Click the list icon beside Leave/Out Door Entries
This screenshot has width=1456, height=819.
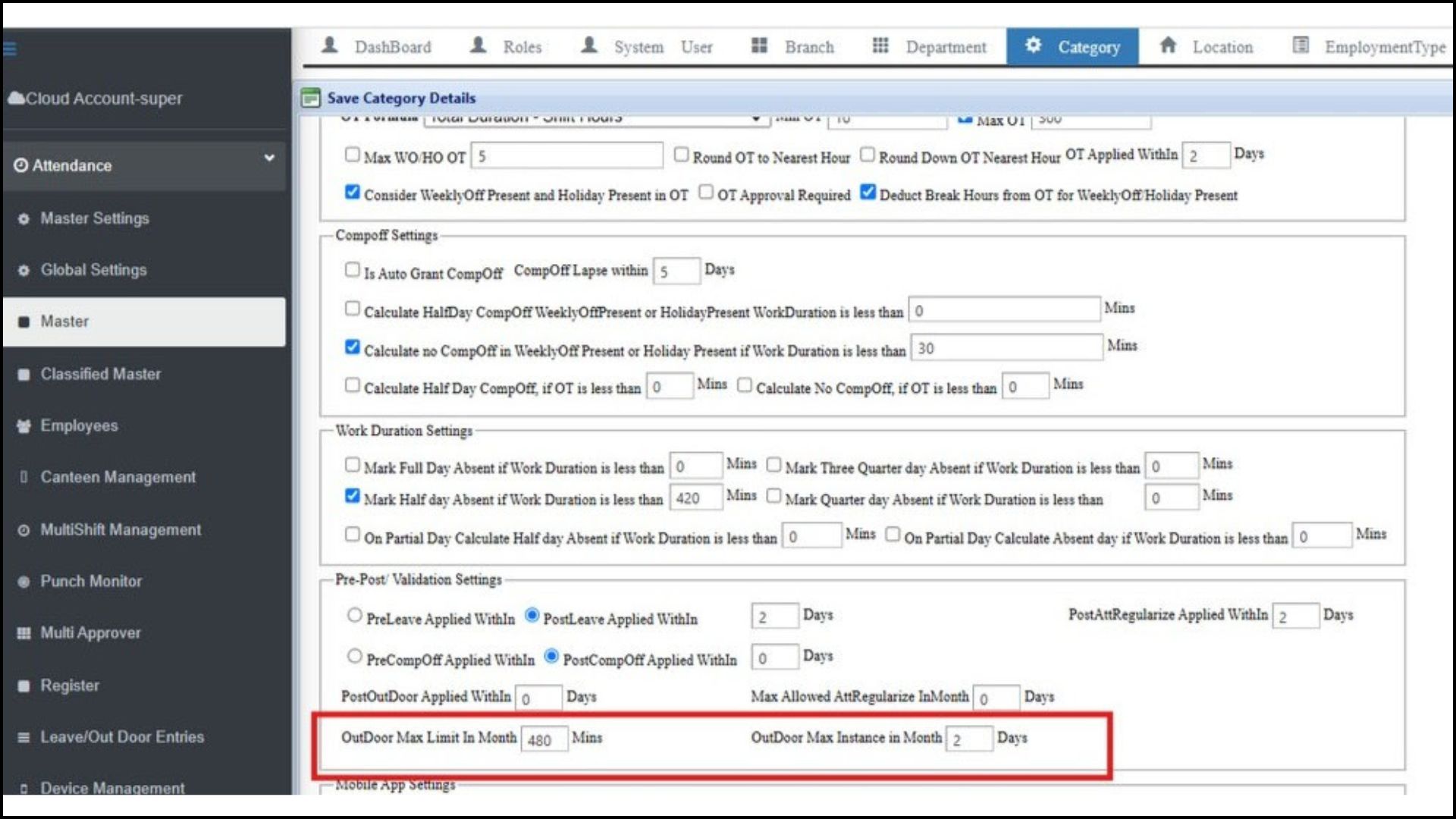[x=24, y=737]
